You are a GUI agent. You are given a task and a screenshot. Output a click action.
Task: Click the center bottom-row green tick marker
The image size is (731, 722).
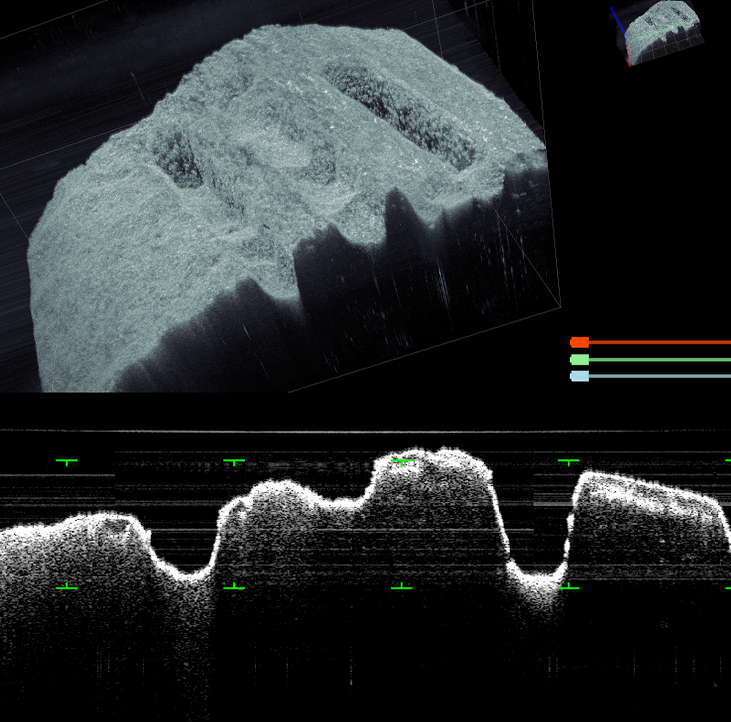click(x=402, y=587)
